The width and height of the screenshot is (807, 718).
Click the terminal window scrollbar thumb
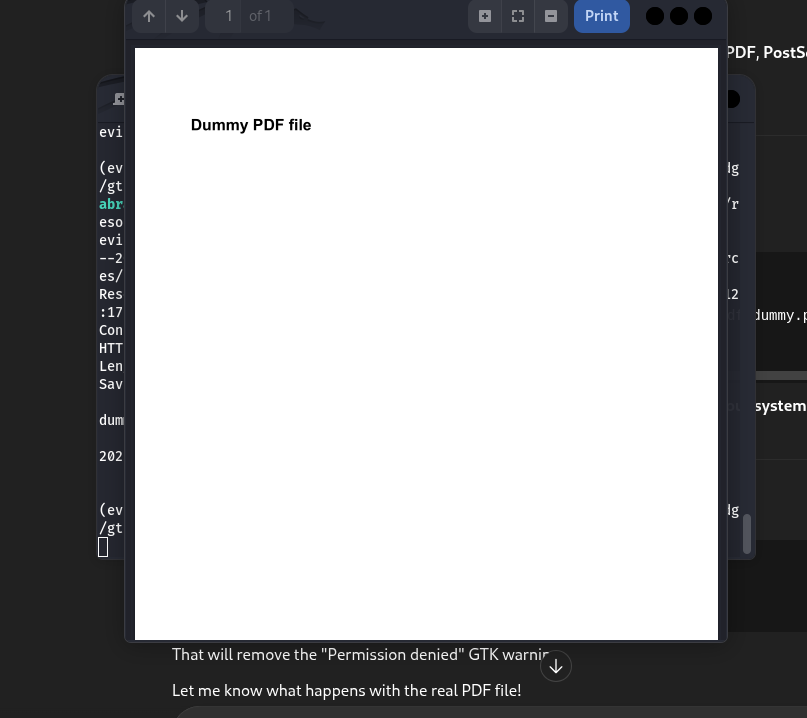747,534
